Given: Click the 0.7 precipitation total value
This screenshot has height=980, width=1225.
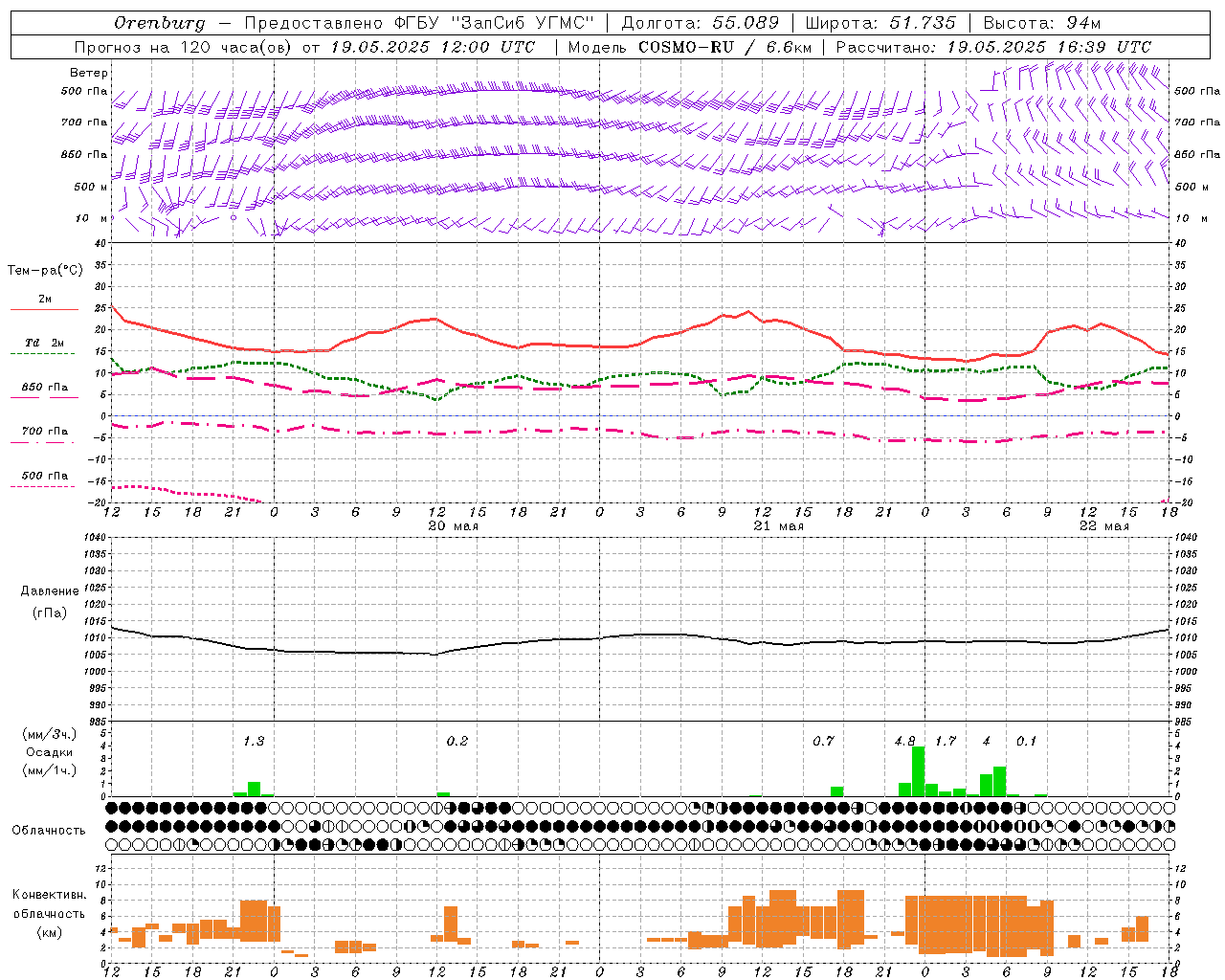Looking at the screenshot, I should (823, 742).
